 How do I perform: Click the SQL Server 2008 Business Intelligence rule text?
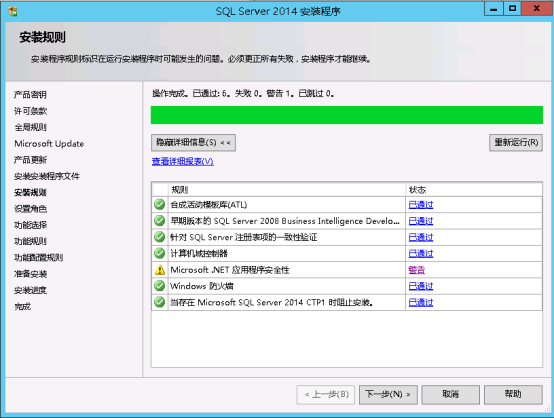click(x=285, y=221)
